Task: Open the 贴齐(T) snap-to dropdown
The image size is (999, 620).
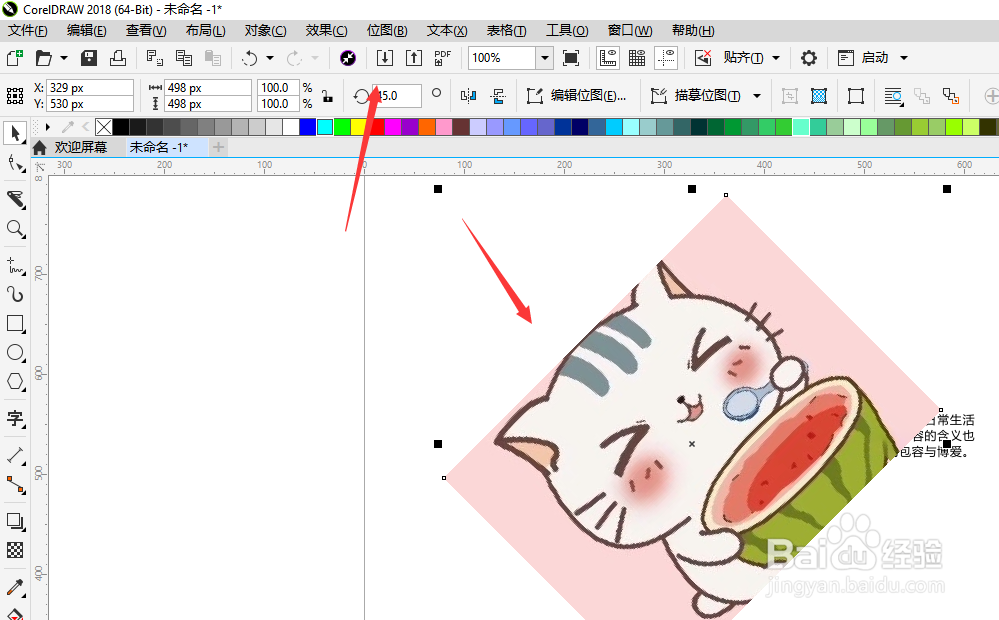Action: coord(776,58)
